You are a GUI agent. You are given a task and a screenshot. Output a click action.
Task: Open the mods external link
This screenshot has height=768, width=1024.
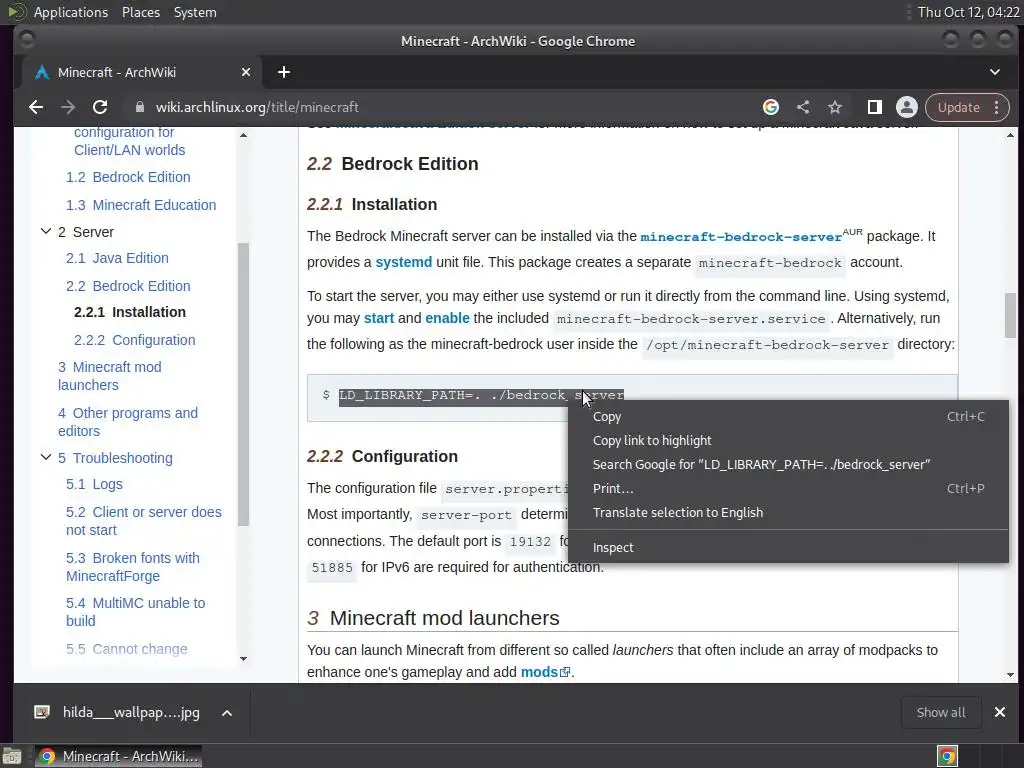(545, 672)
